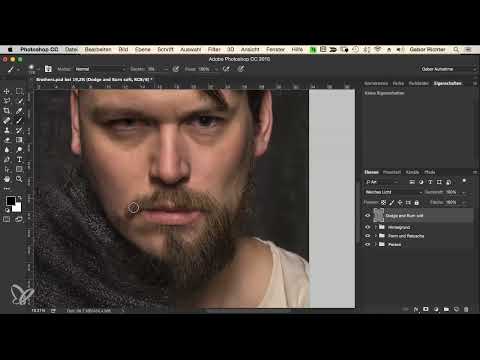Open the brush settings panel from options bar
This screenshot has height=360, width=480.
click(x=48, y=69)
